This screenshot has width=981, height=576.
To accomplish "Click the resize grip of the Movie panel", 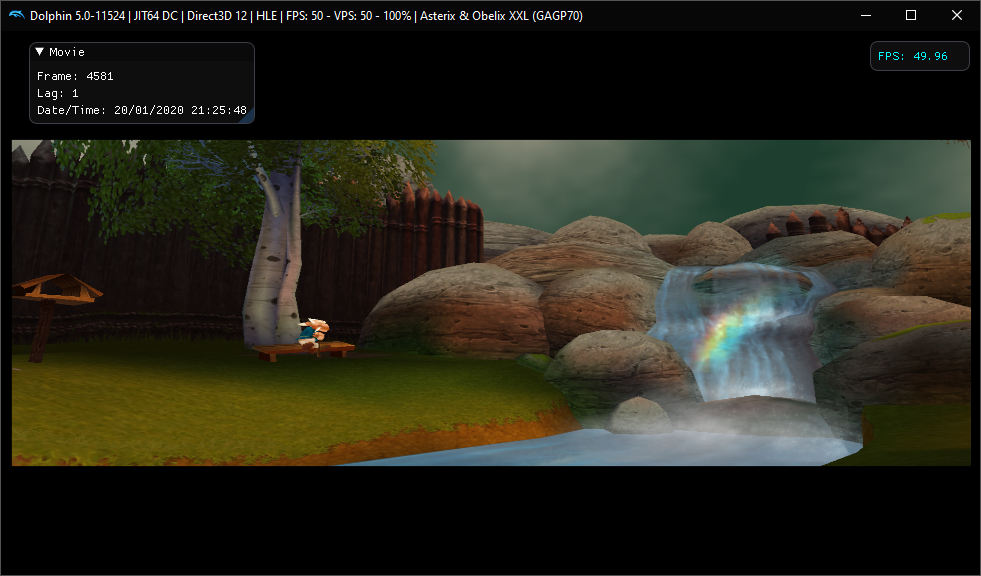I will (x=248, y=116).
